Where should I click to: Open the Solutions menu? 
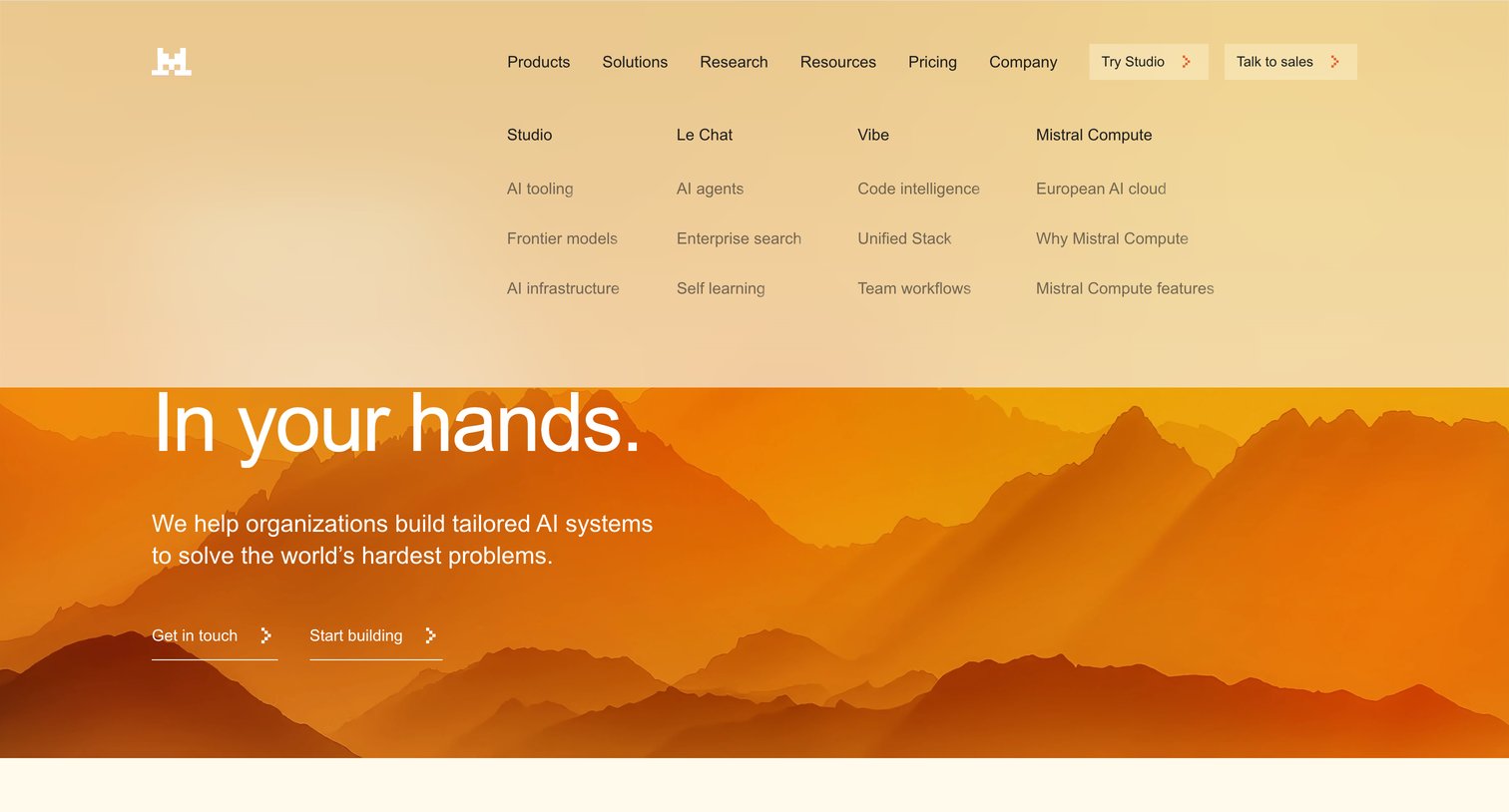[635, 62]
